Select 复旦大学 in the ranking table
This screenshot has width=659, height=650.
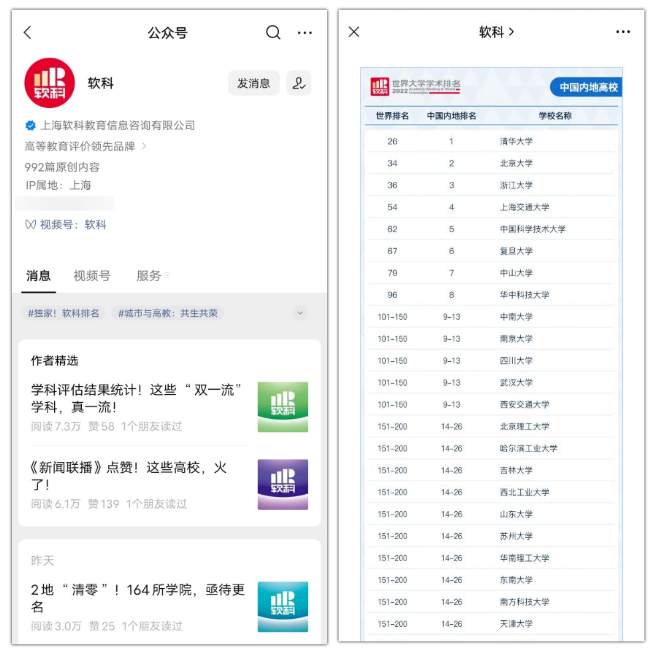[516, 251]
